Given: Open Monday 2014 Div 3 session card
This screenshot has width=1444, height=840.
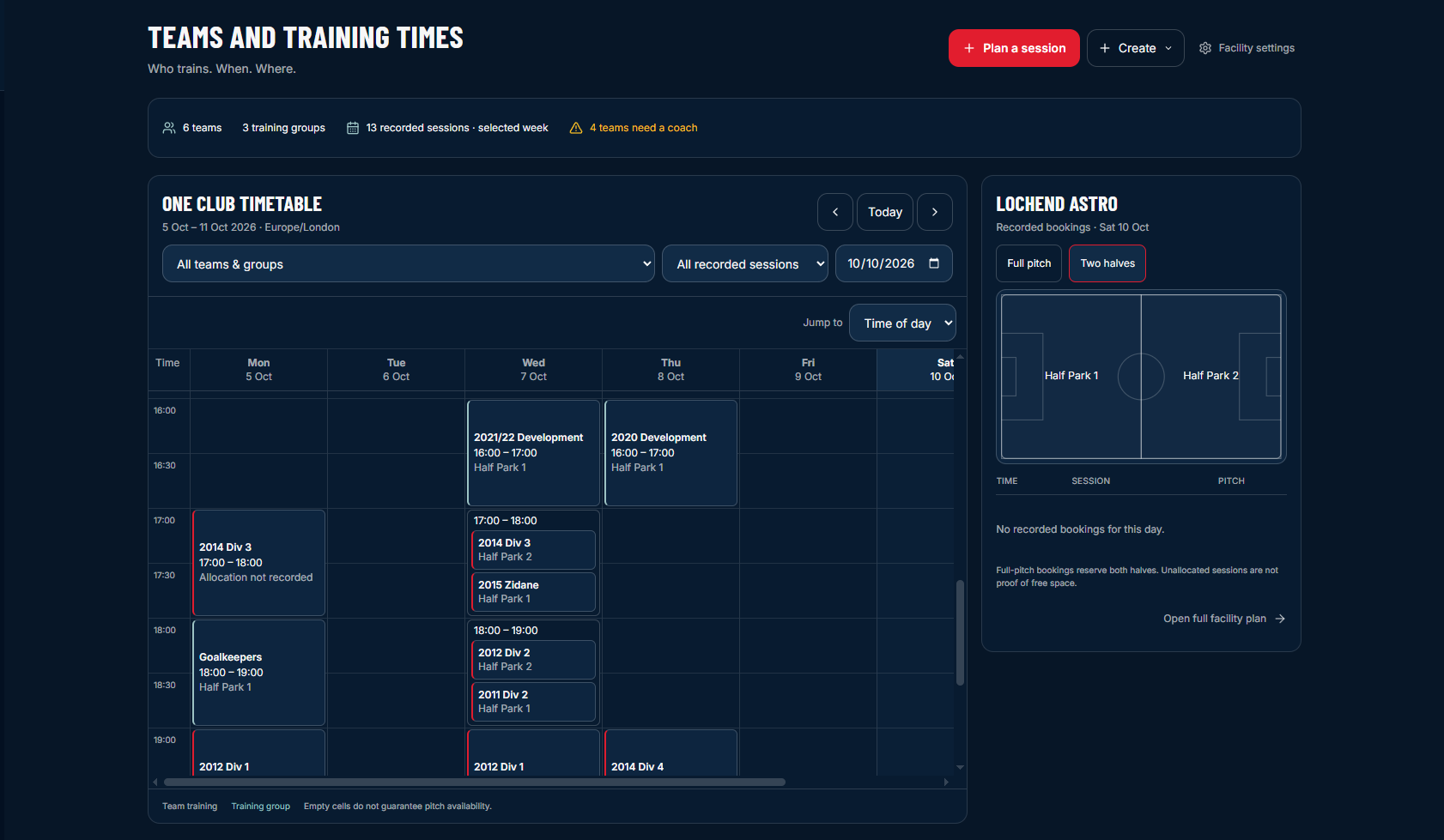Looking at the screenshot, I should 258,563.
